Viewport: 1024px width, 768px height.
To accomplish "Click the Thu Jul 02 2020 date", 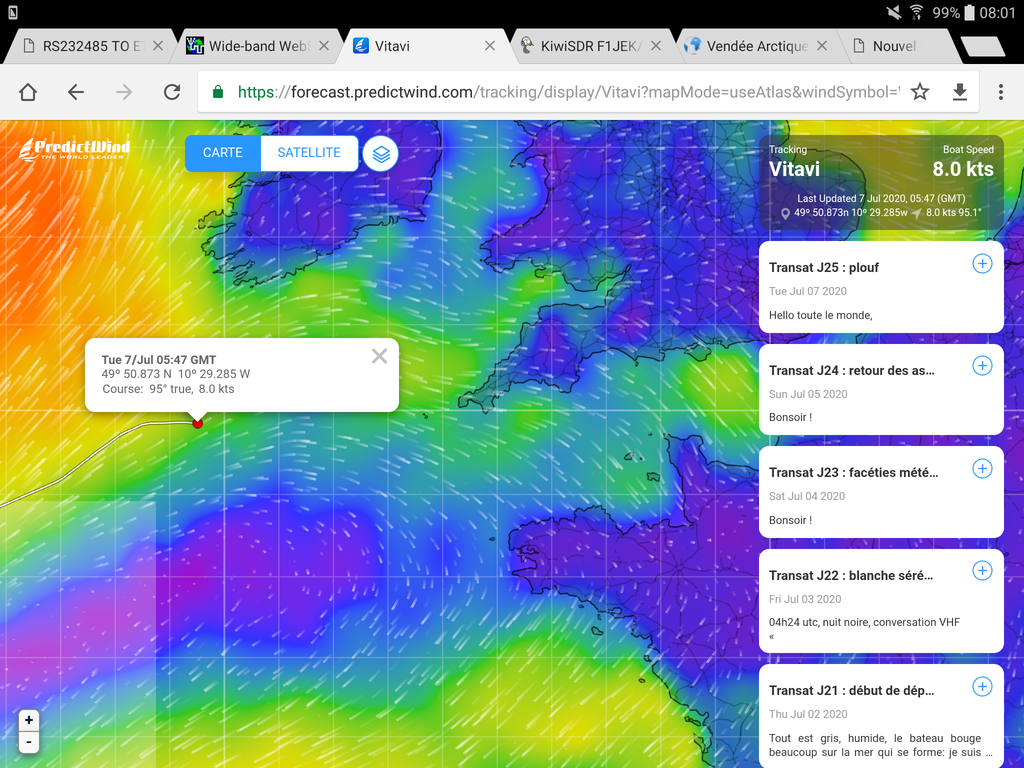I will 808,714.
